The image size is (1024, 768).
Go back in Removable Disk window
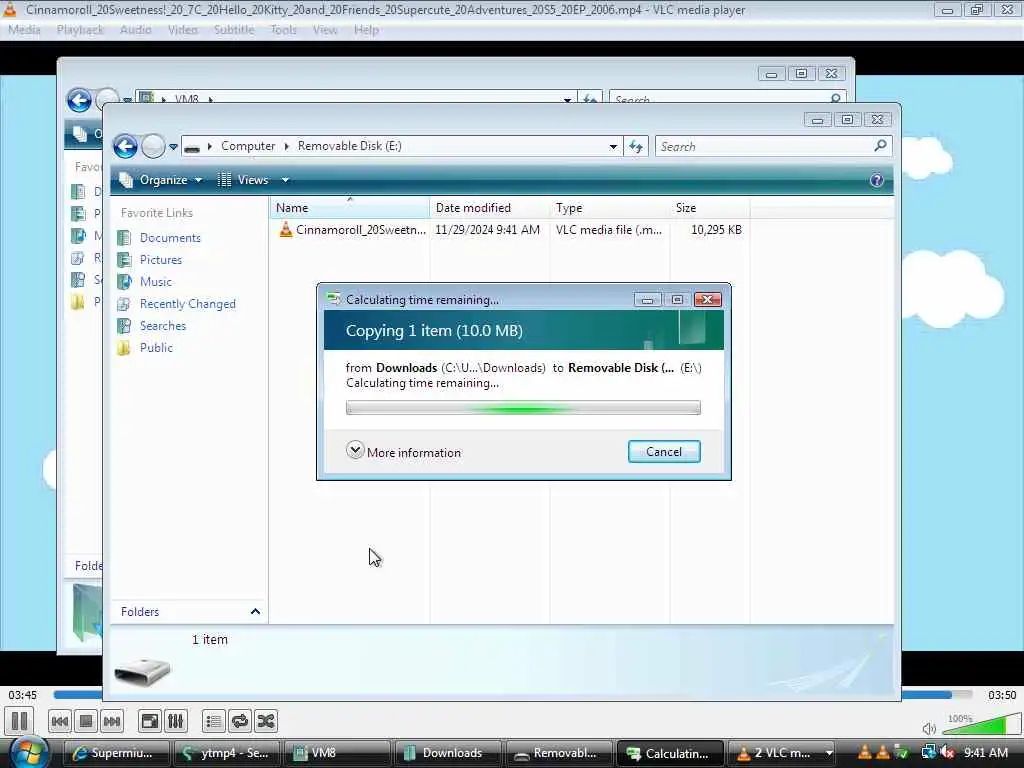click(x=125, y=146)
